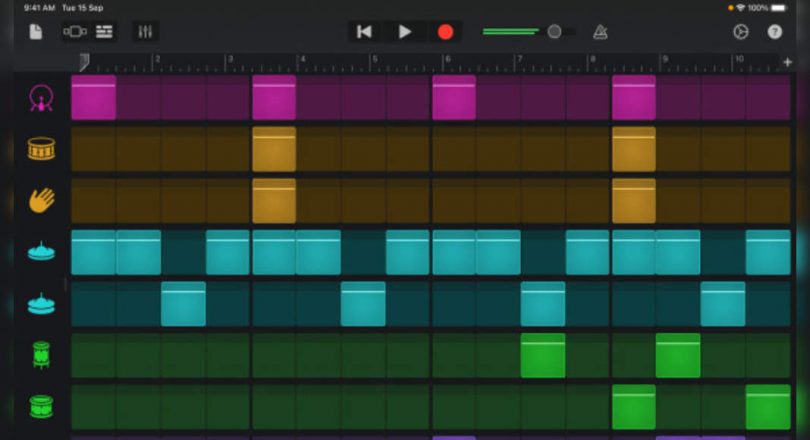Open the sound browser view button
The image size is (810, 440).
pyautogui.click(x=75, y=32)
